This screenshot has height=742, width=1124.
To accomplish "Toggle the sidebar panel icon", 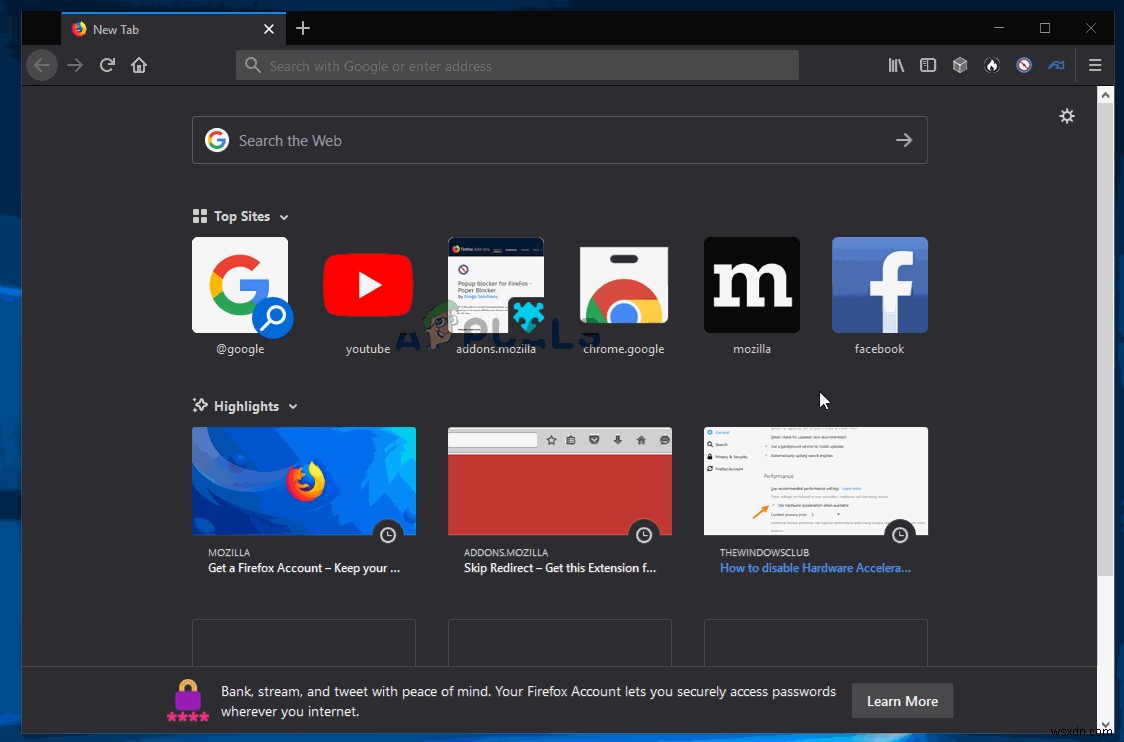I will [x=928, y=65].
